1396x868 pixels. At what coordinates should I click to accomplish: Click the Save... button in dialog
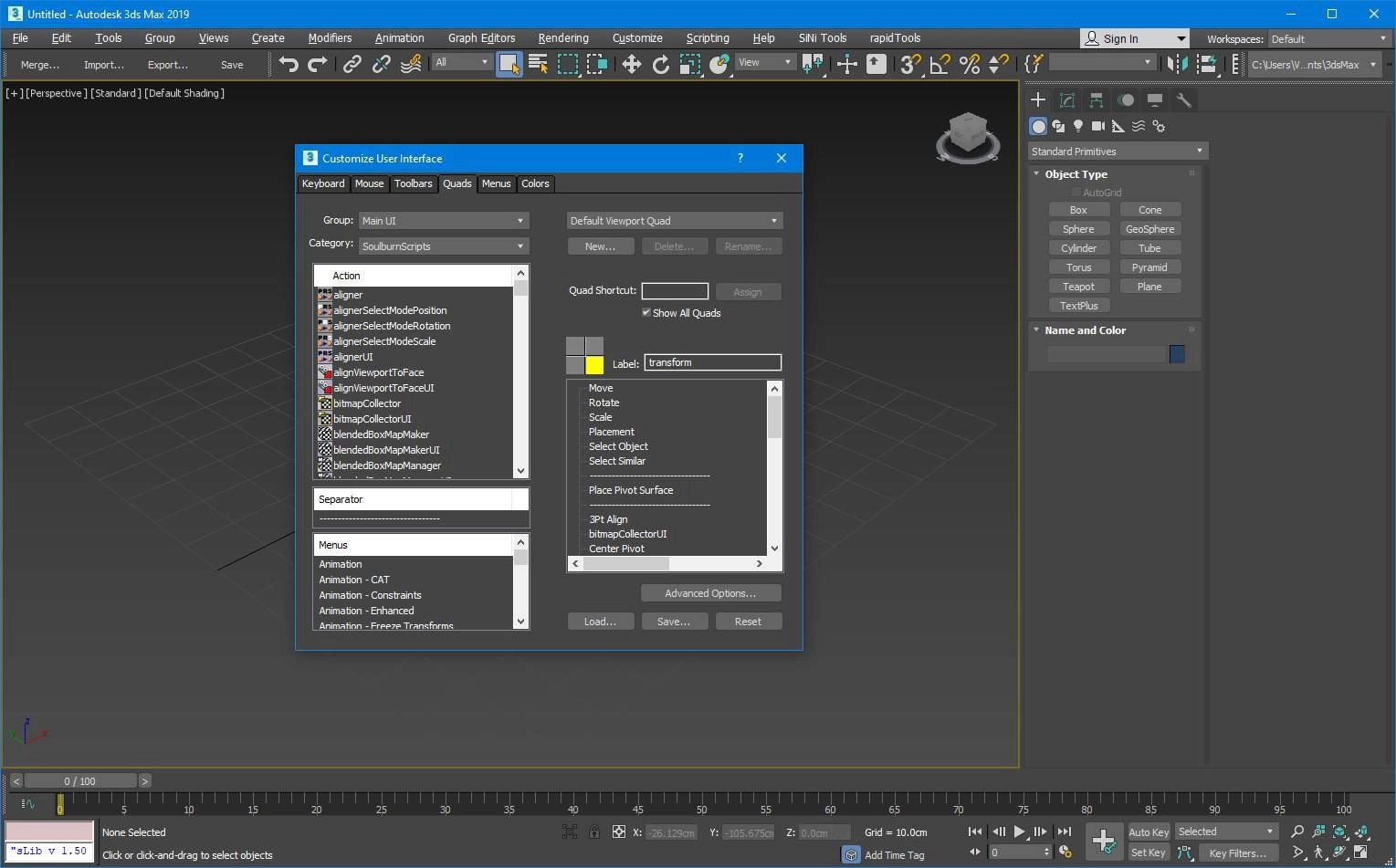point(674,622)
